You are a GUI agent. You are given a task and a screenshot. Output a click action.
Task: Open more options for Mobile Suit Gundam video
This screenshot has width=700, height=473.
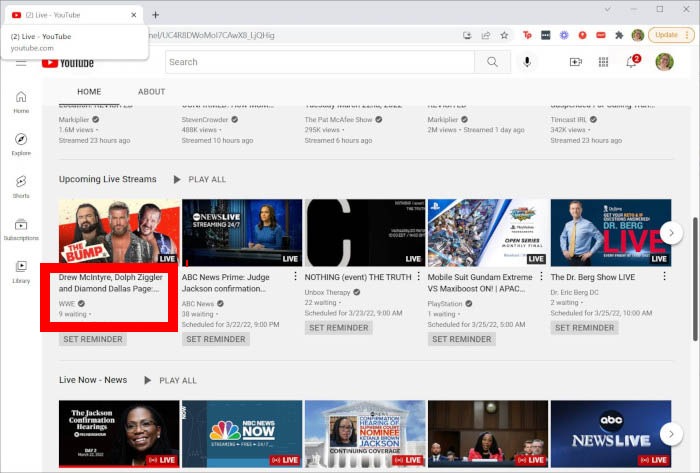pos(541,277)
